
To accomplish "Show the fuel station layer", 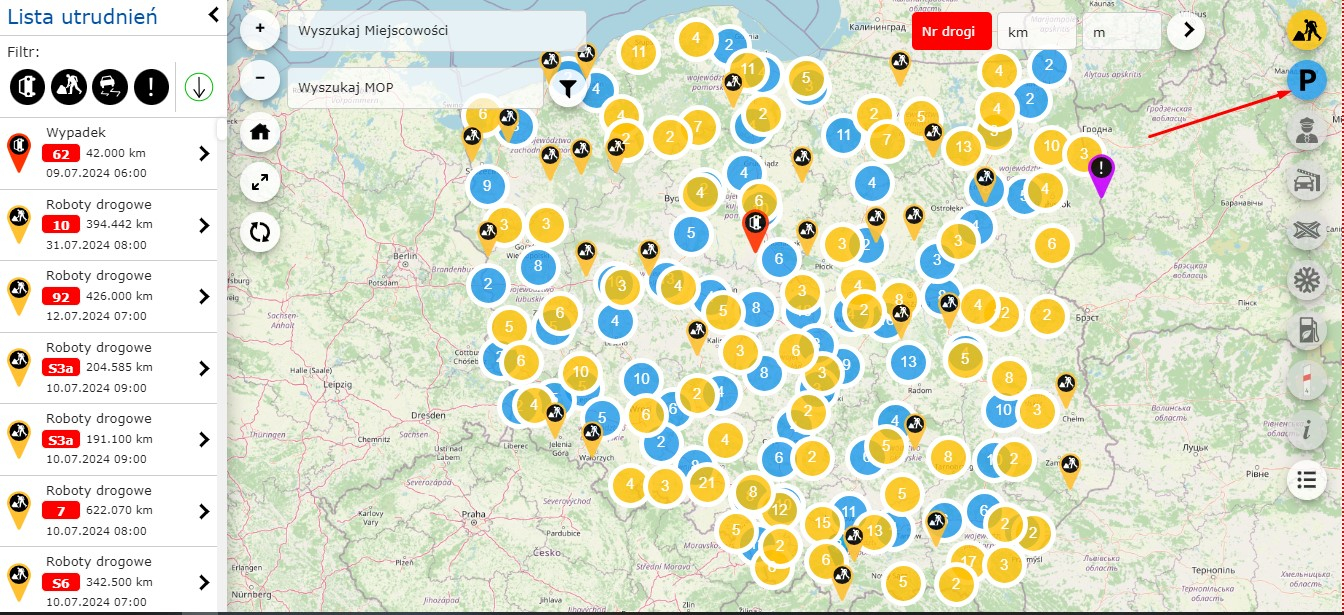I will pos(1306,329).
